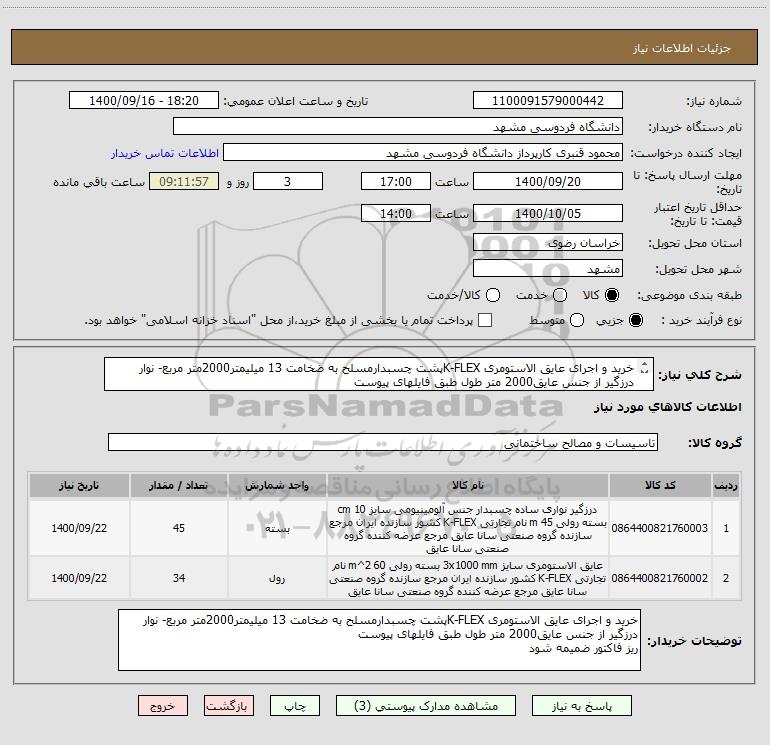Click the خروج exit button

(x=163, y=706)
